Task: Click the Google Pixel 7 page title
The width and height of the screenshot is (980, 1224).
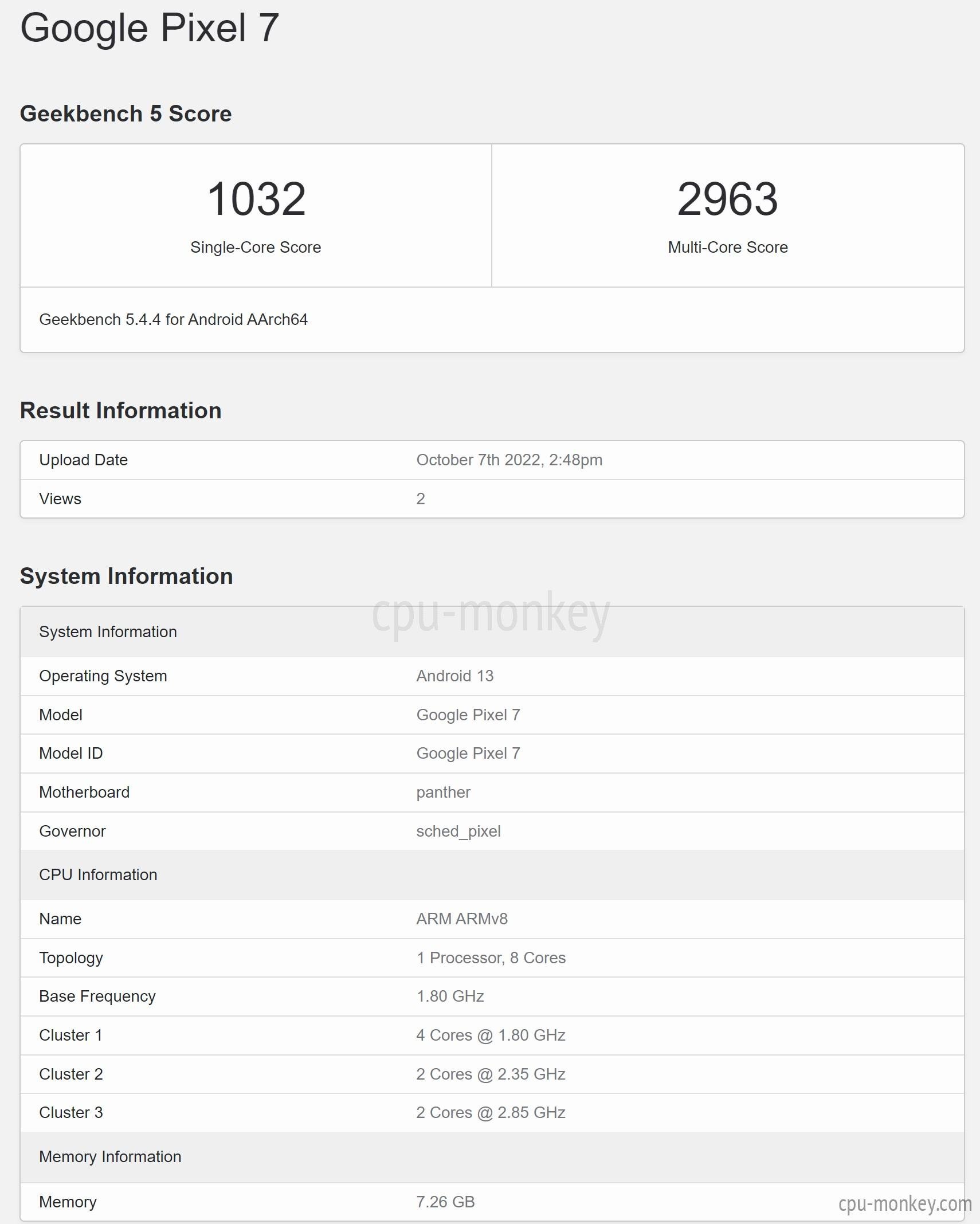Action: (150, 28)
